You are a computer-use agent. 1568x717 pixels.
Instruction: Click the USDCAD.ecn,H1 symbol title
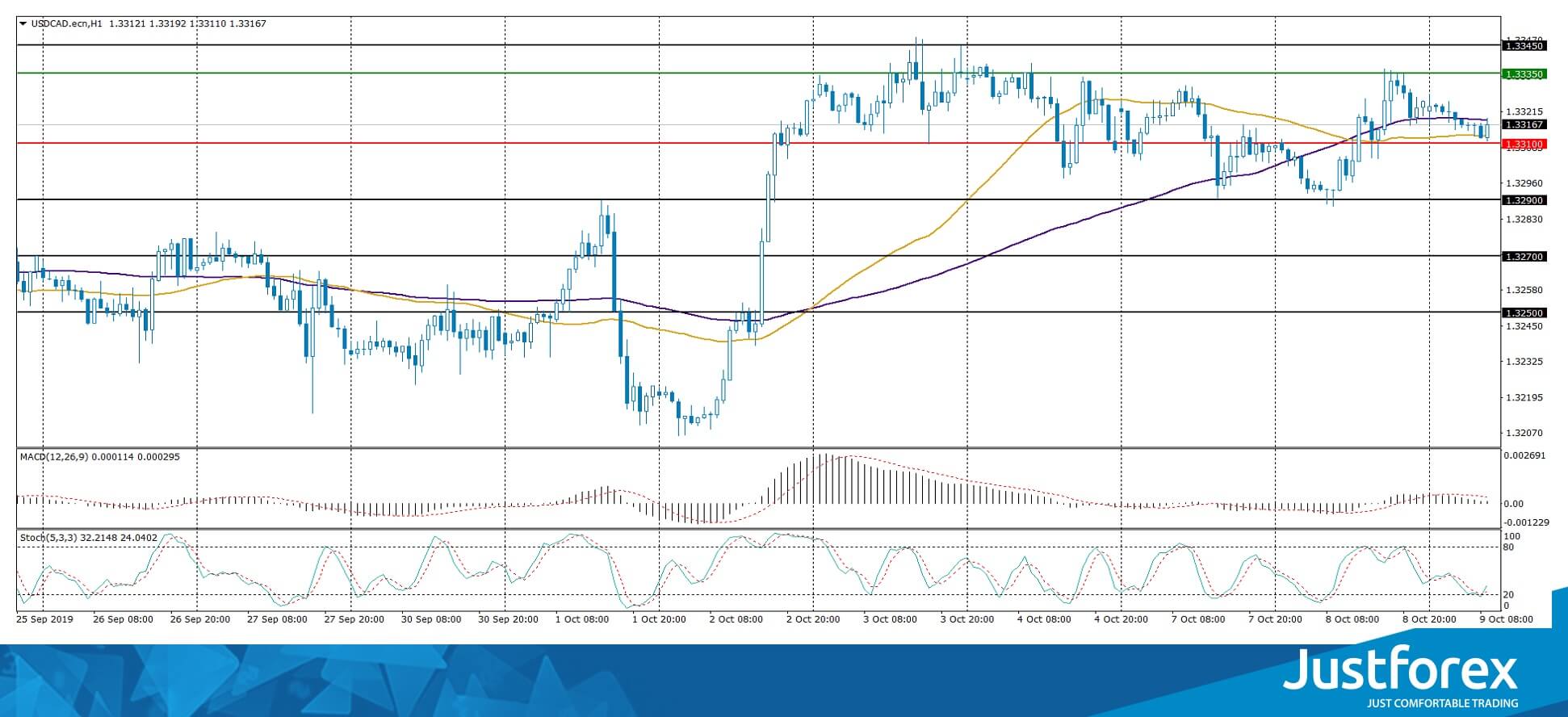[68, 23]
